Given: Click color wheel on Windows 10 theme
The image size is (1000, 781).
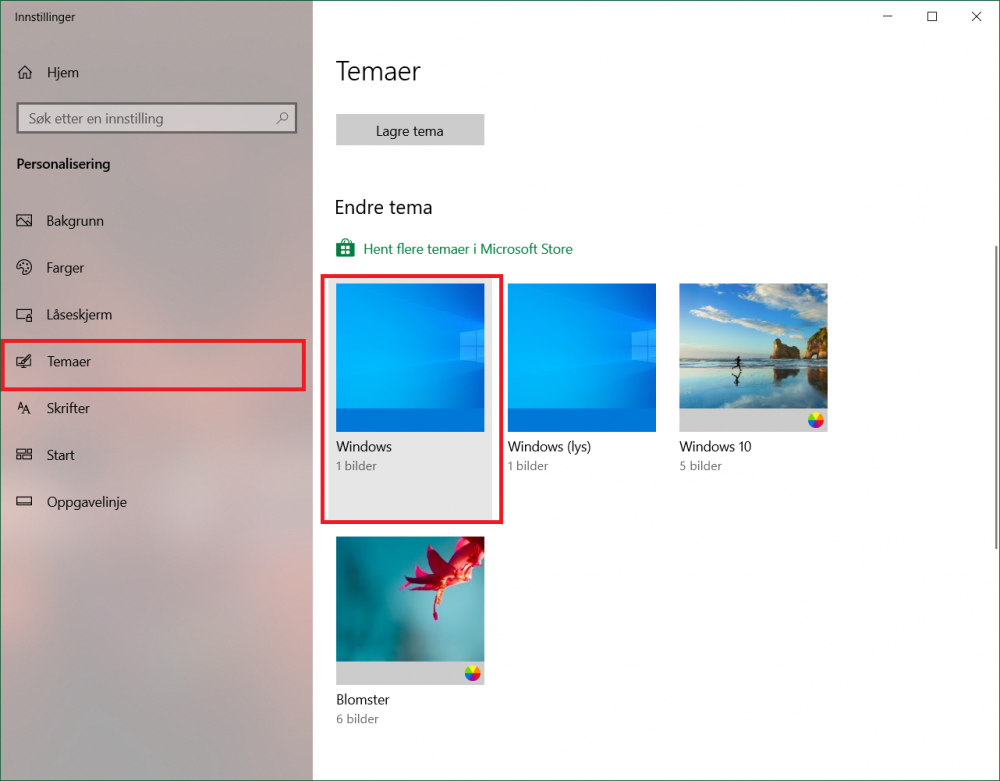Looking at the screenshot, I should (816, 420).
